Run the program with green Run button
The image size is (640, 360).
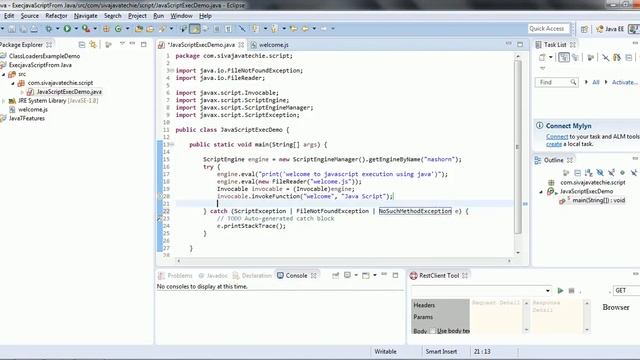click(x=67, y=29)
